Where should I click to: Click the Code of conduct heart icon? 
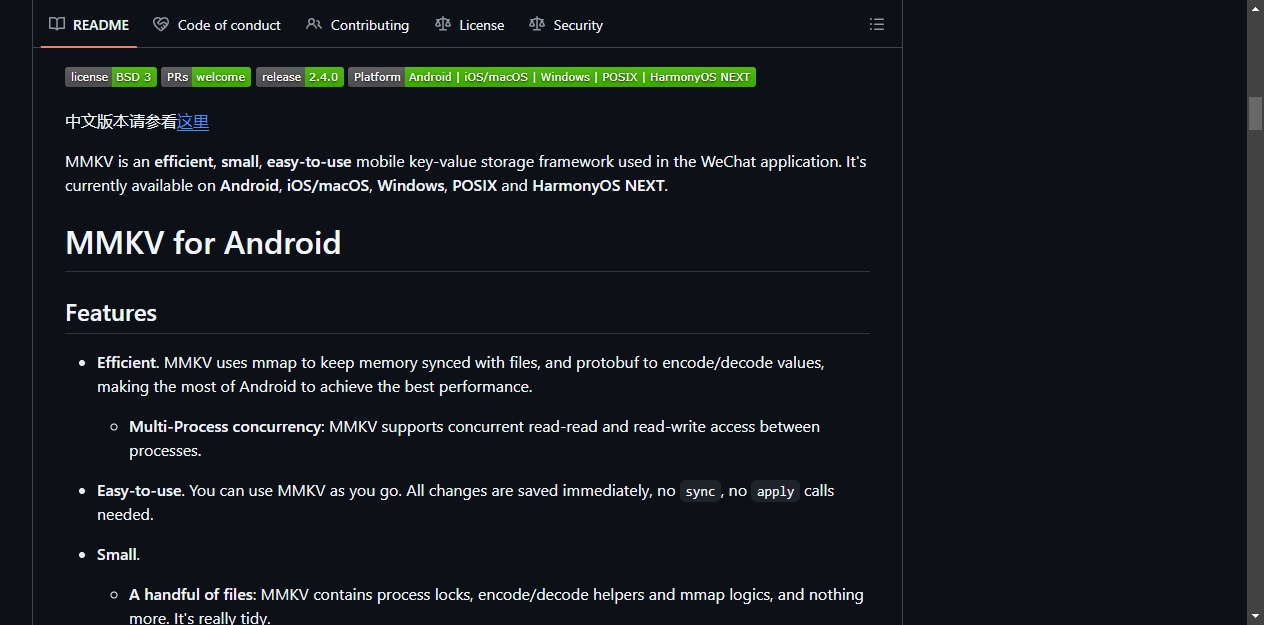[x=161, y=24]
